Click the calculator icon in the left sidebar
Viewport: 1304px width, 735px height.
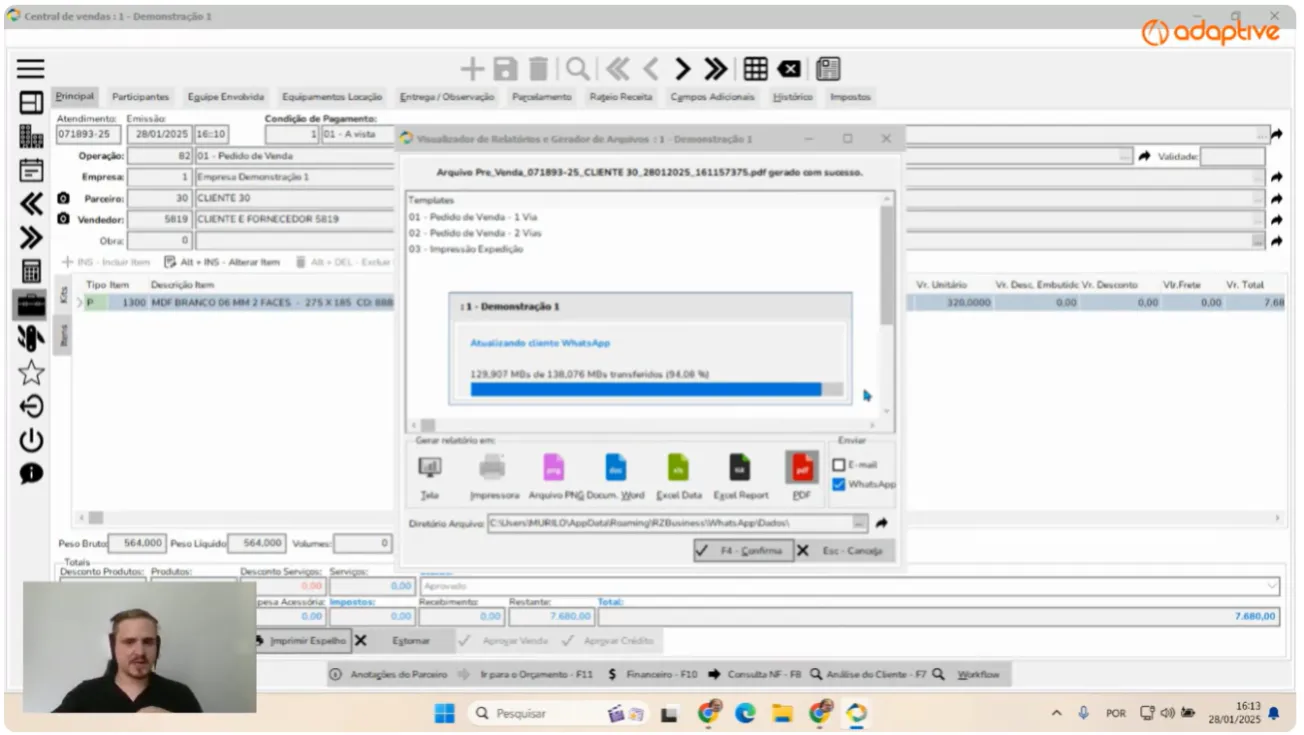click(31, 271)
